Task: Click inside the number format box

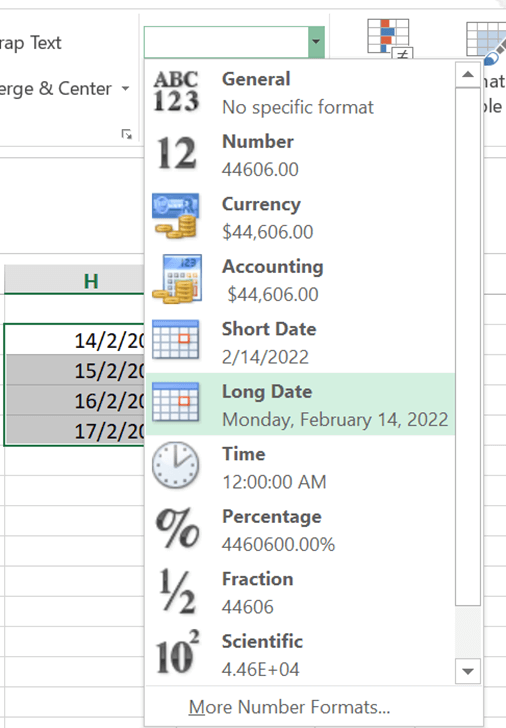Action: (226, 42)
